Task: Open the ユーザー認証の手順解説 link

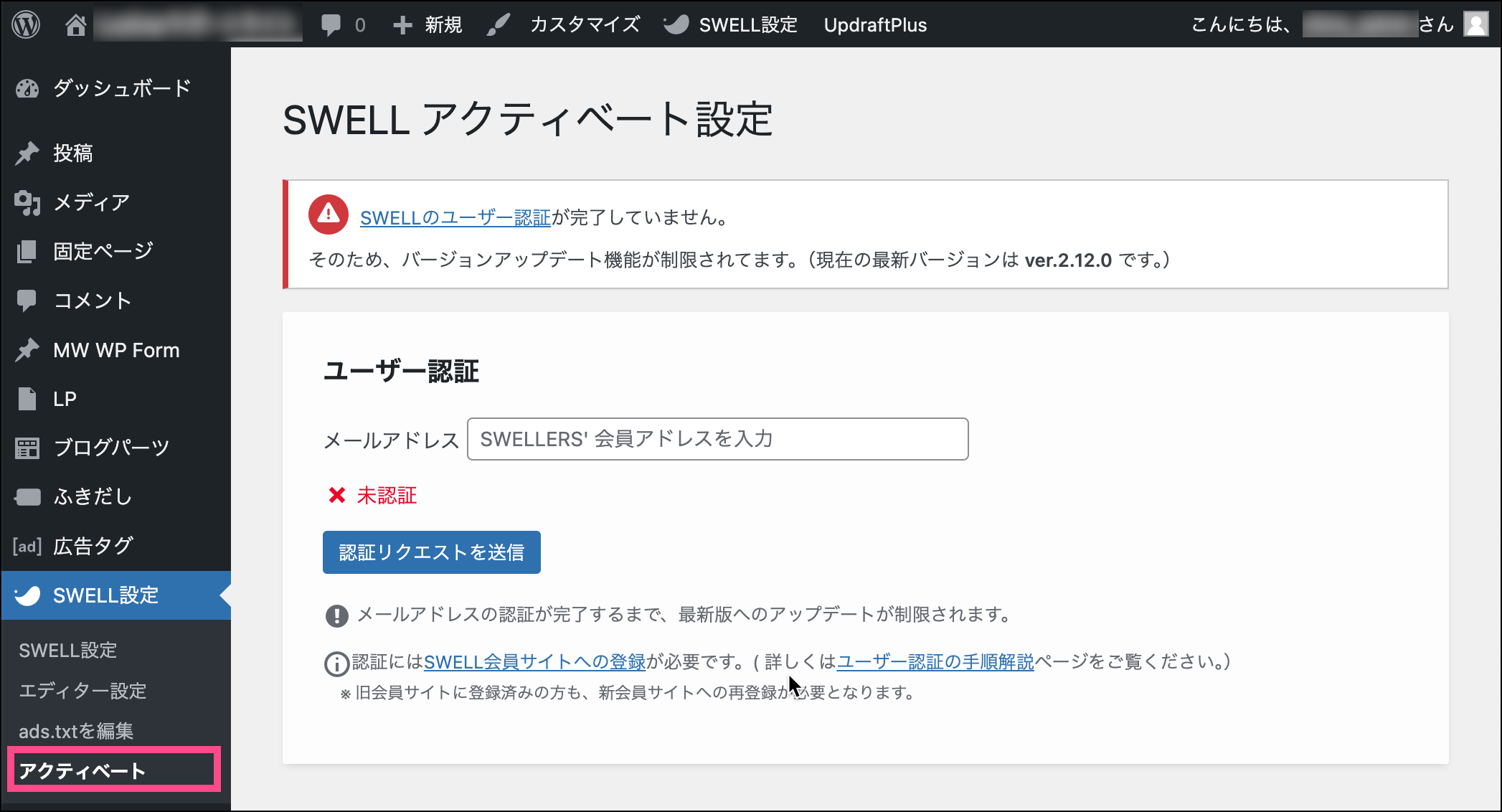Action: pyautogui.click(x=935, y=662)
